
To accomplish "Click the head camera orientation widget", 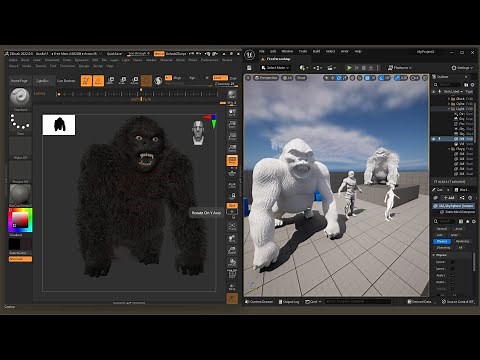I will 198,132.
